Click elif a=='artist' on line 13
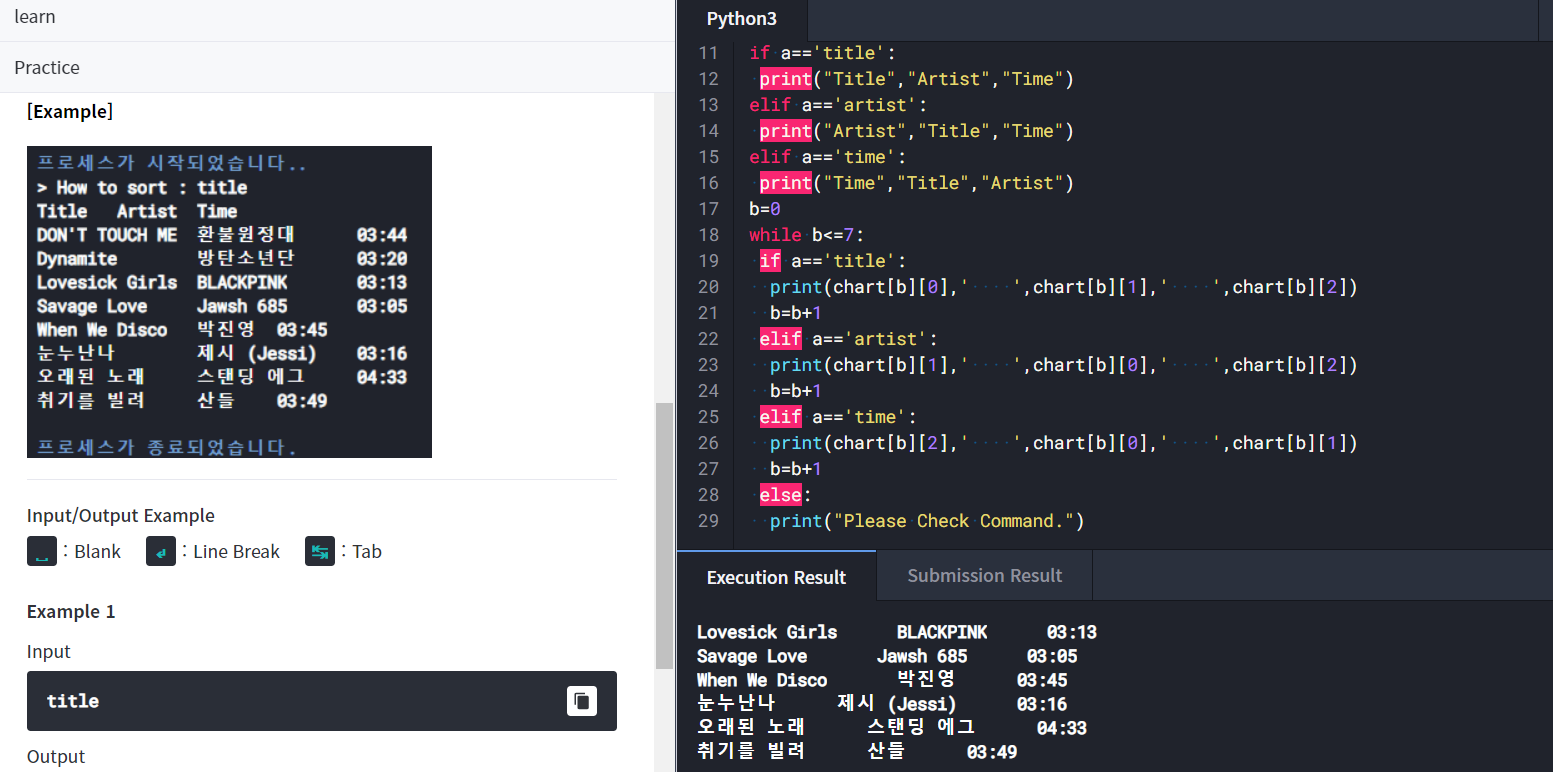 click(838, 105)
